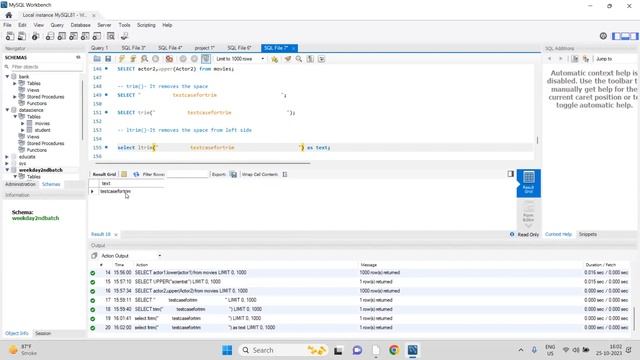Screen dimensions: 640x360
Task: Open SQL script file from main toolbar
Action: pyautogui.click(x=22, y=36)
